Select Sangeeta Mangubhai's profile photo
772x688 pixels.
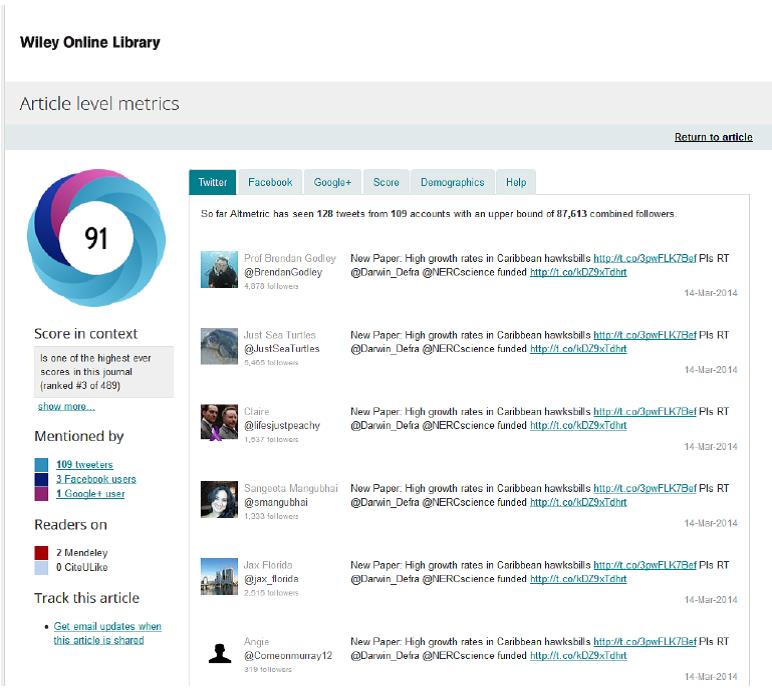(219, 500)
